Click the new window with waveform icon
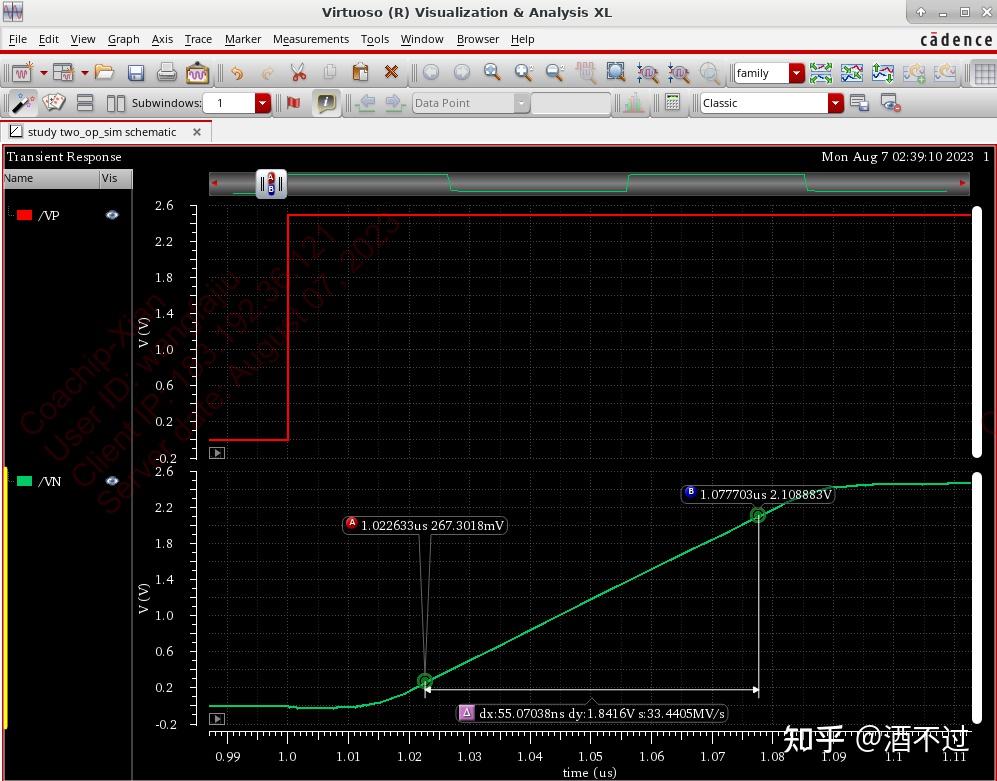 point(22,73)
